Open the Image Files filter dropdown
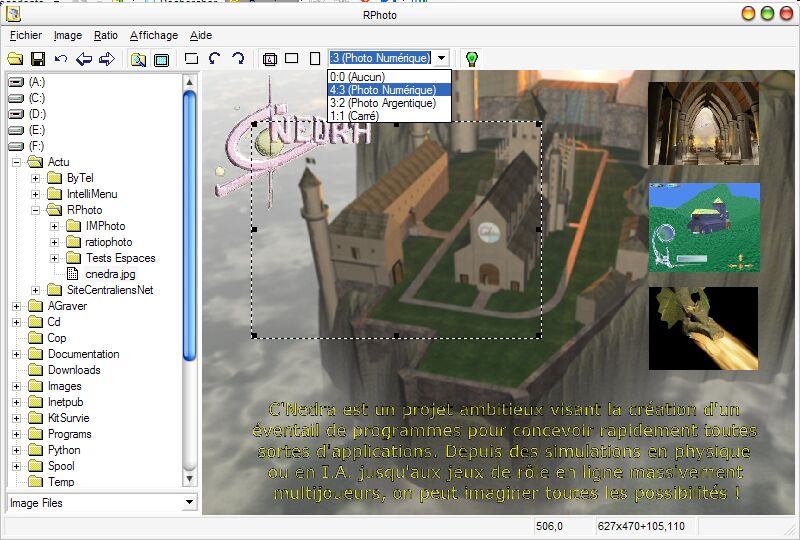The image size is (800, 540). point(190,503)
